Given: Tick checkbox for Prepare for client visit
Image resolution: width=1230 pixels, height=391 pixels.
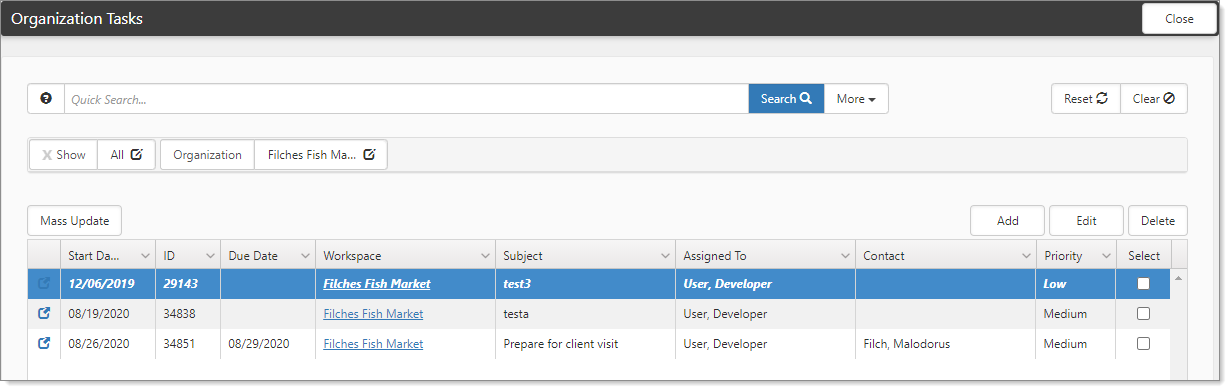Looking at the screenshot, I should point(1143,344).
